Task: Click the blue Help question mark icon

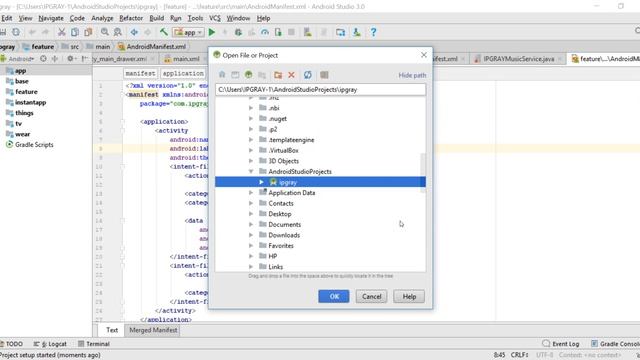Action: pos(373,32)
